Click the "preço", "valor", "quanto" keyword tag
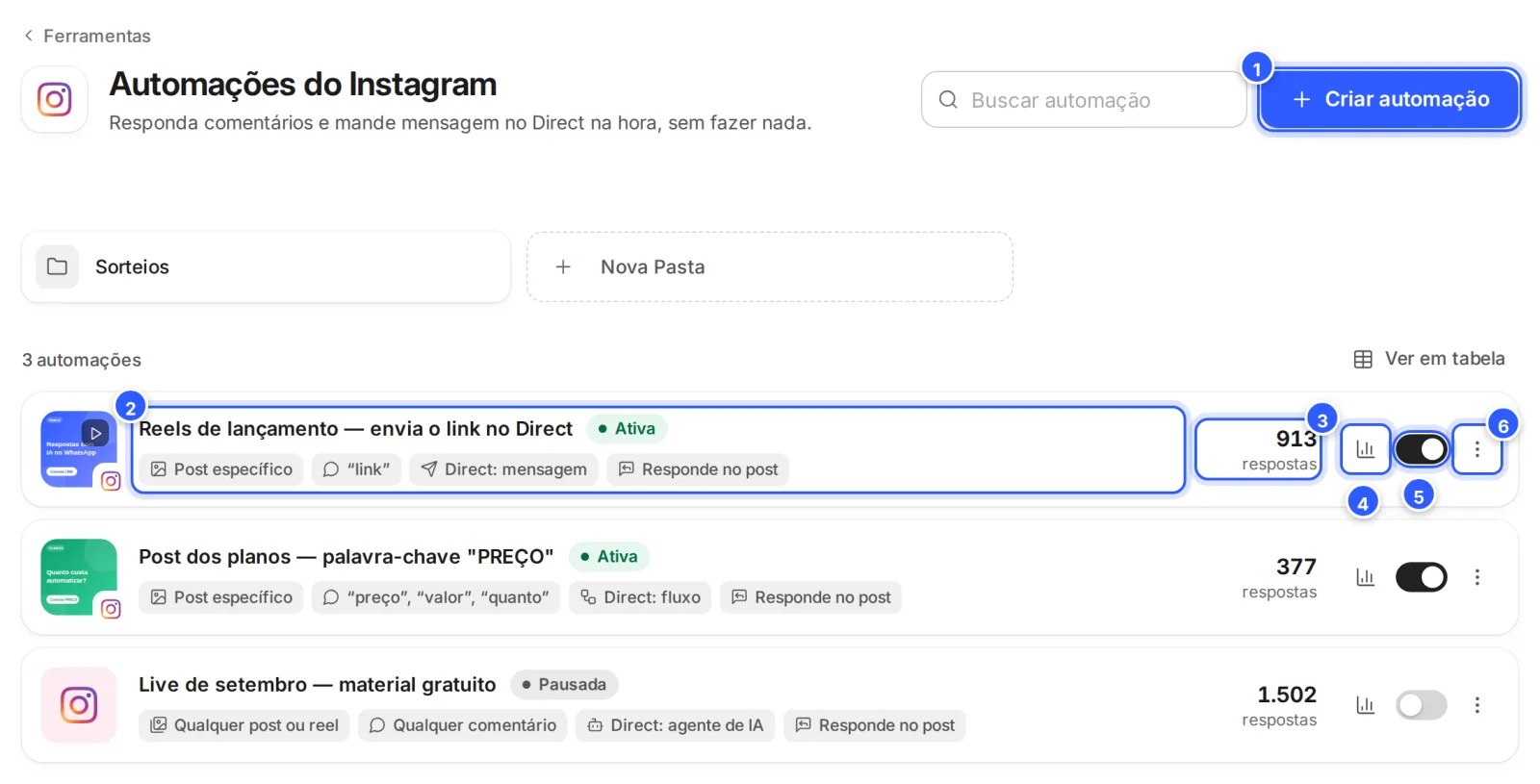Image resolution: width=1540 pixels, height=784 pixels. pos(436,597)
